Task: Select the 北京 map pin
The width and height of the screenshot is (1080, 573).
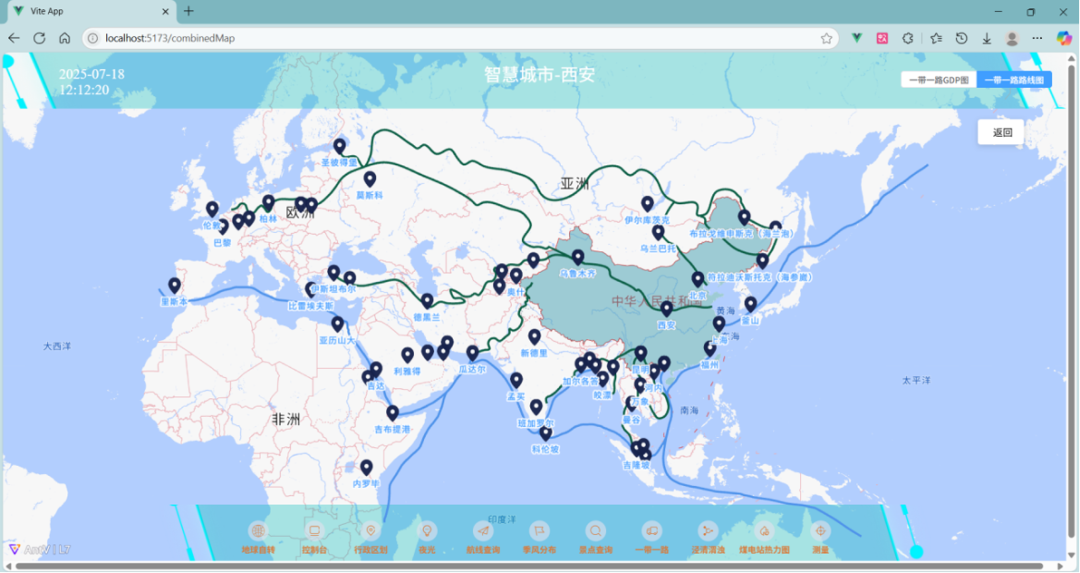Action: coord(698,279)
